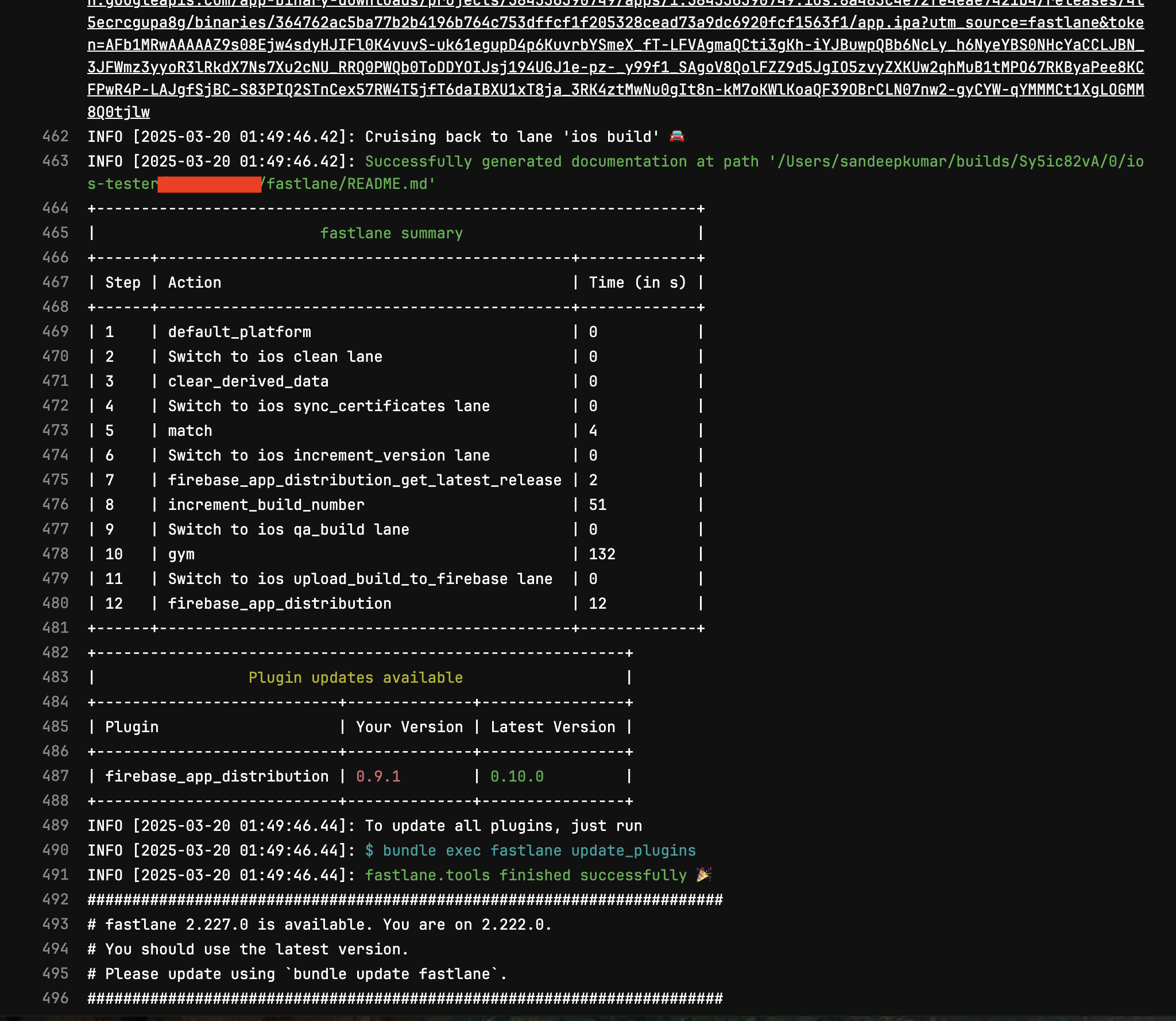
Task: Click the 'default_platform' action row
Action: coord(239,332)
